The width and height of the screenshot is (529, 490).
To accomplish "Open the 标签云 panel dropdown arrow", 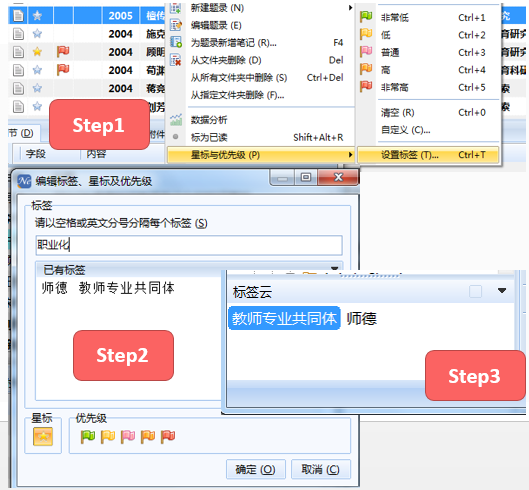I will [502, 290].
